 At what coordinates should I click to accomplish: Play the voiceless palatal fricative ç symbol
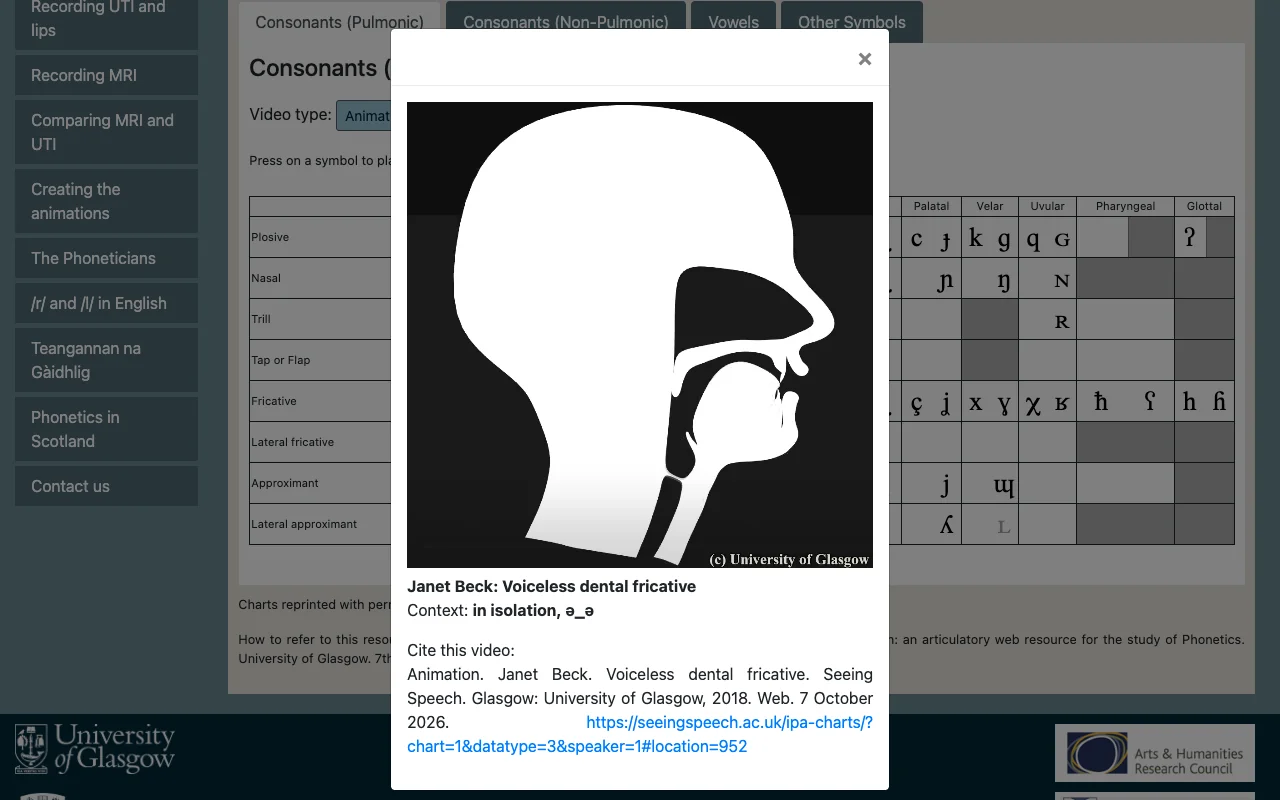pyautogui.click(x=917, y=403)
